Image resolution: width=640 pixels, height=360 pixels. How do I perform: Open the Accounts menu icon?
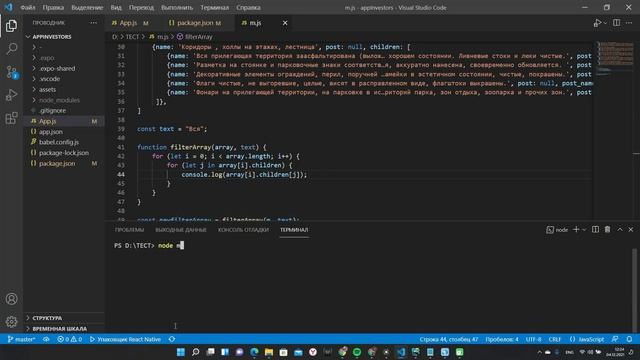pyautogui.click(x=11, y=299)
